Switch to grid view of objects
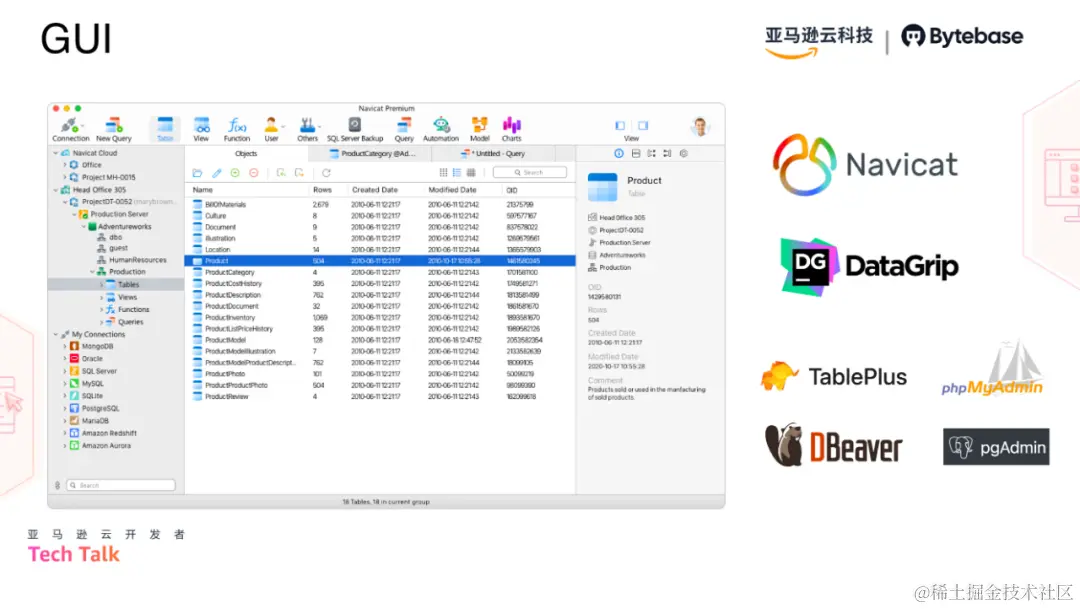 444,172
